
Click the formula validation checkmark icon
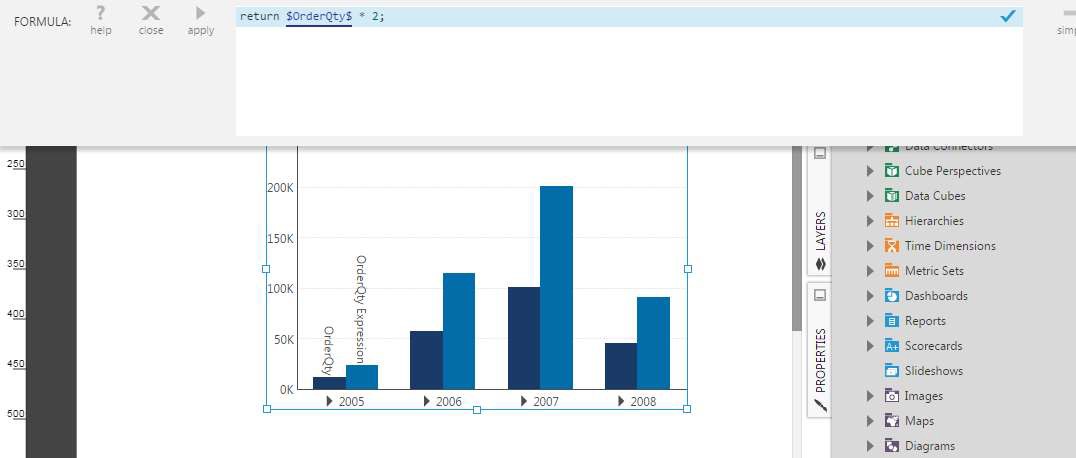[1008, 16]
